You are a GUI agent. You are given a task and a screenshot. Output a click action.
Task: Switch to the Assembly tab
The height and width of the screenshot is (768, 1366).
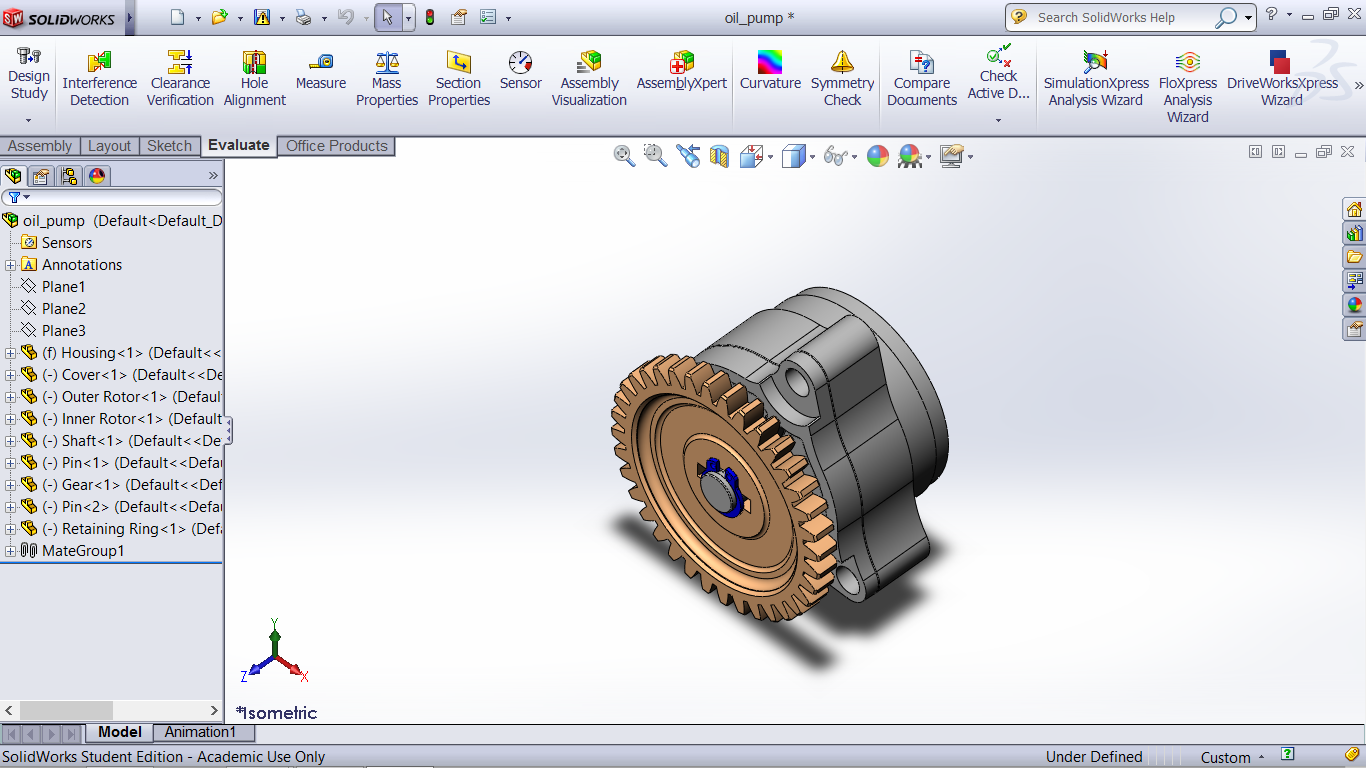[x=40, y=146]
